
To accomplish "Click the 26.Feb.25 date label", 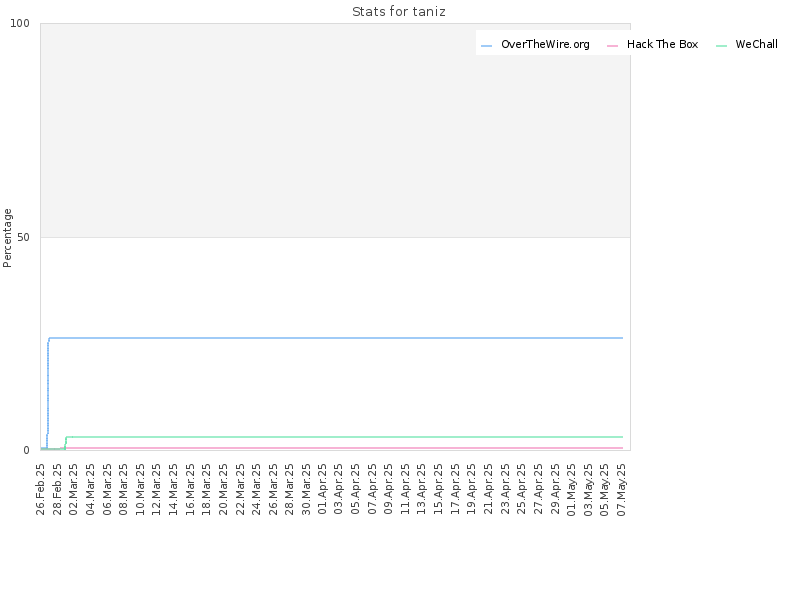I will tap(41, 489).
